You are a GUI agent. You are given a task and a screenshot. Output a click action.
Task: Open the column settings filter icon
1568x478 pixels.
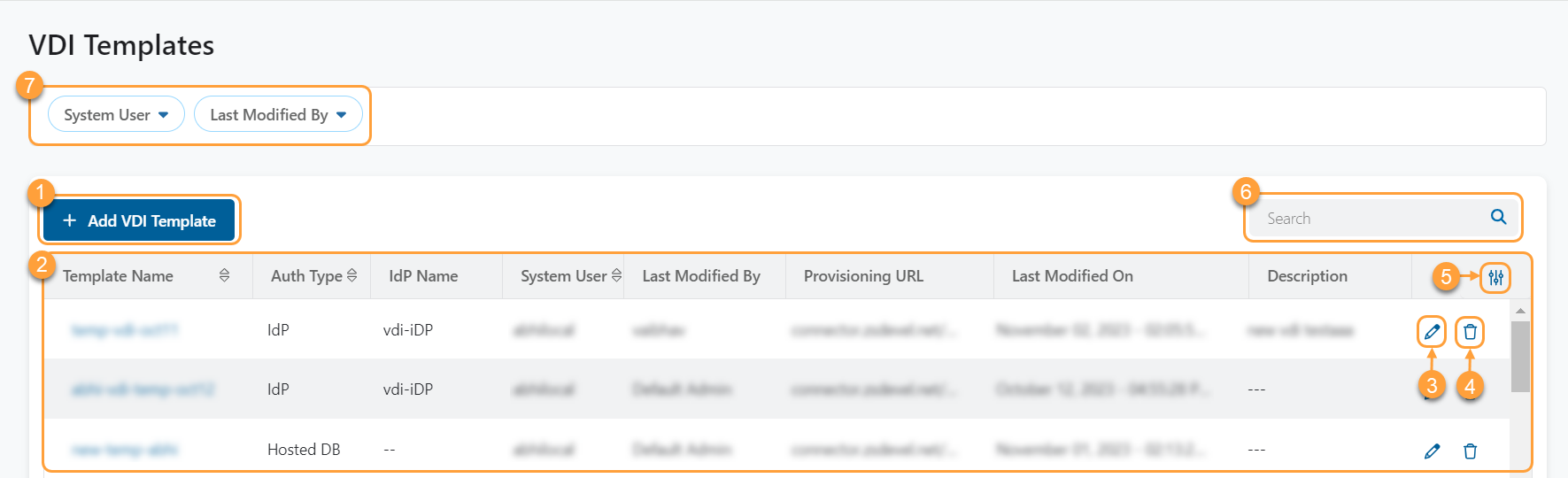1495,278
